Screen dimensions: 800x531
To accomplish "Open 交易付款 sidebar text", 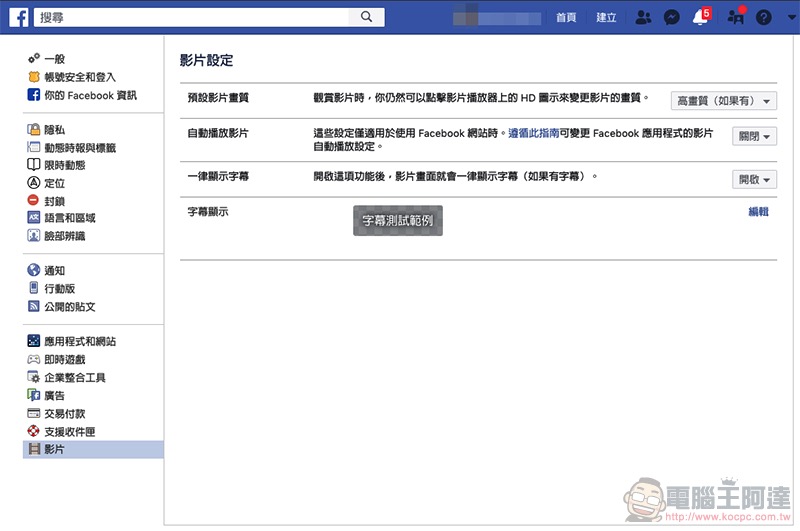I will (65, 414).
